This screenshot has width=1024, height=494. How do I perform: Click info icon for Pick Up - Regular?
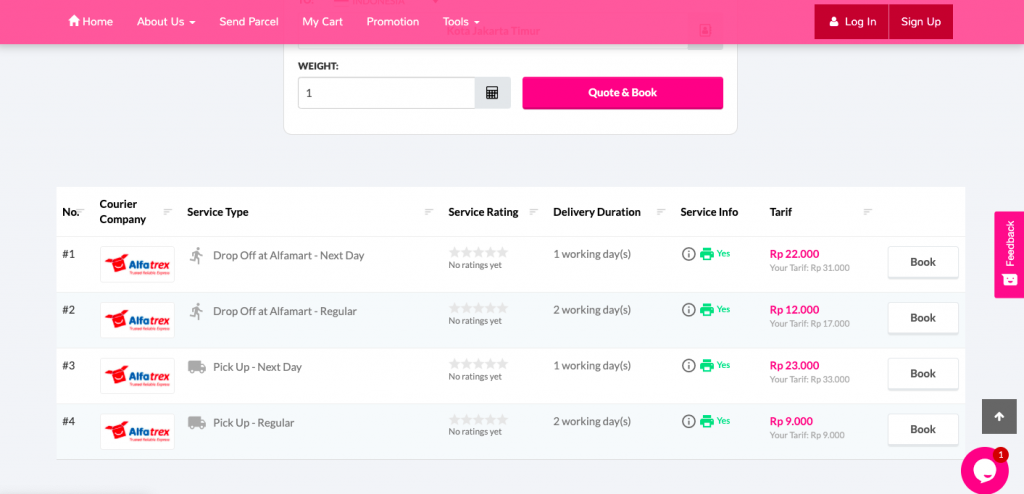point(688,422)
